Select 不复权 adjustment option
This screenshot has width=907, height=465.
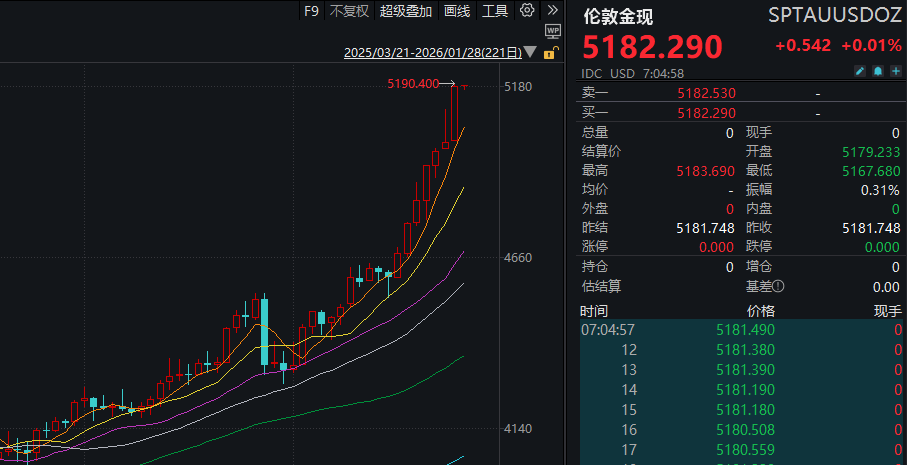[349, 11]
